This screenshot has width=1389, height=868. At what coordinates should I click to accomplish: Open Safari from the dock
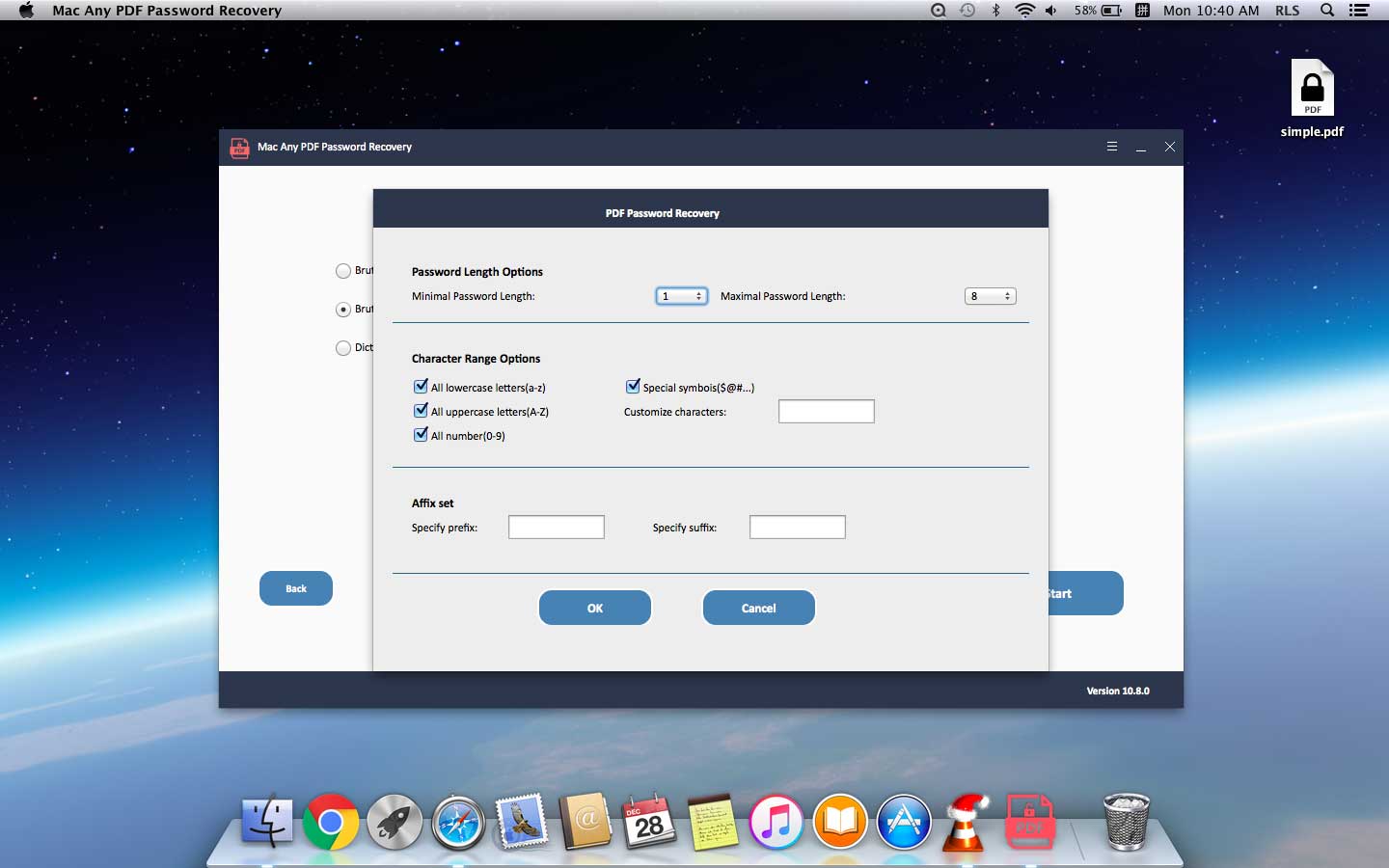[458, 823]
